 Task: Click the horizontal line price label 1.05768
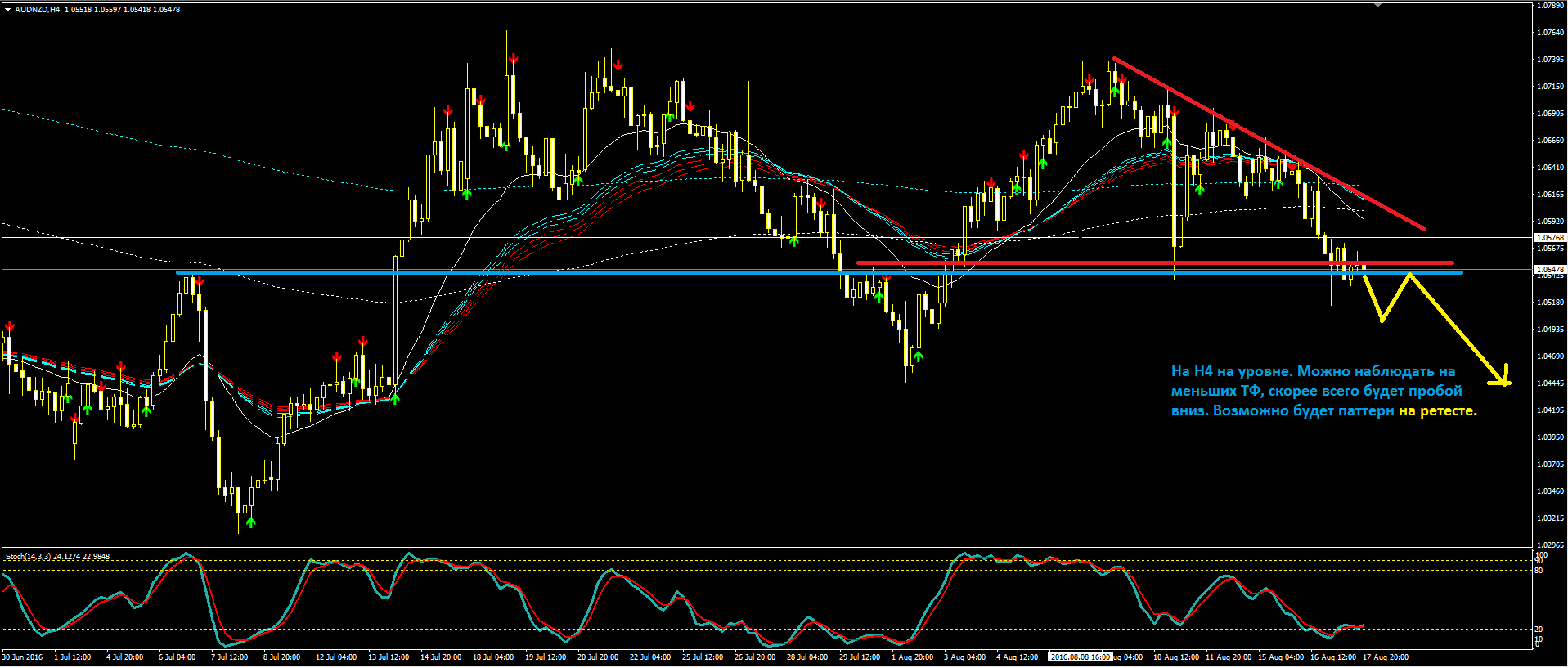tap(1550, 238)
